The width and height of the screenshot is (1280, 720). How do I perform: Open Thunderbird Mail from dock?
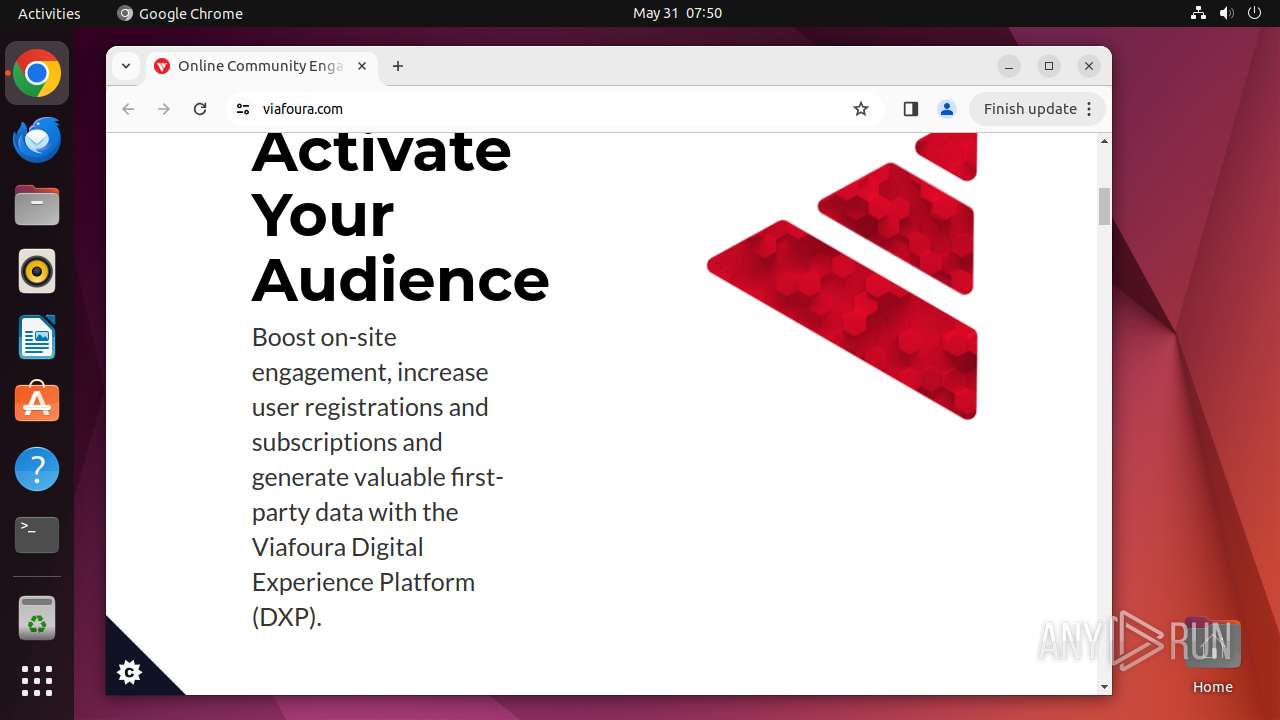coord(37,139)
